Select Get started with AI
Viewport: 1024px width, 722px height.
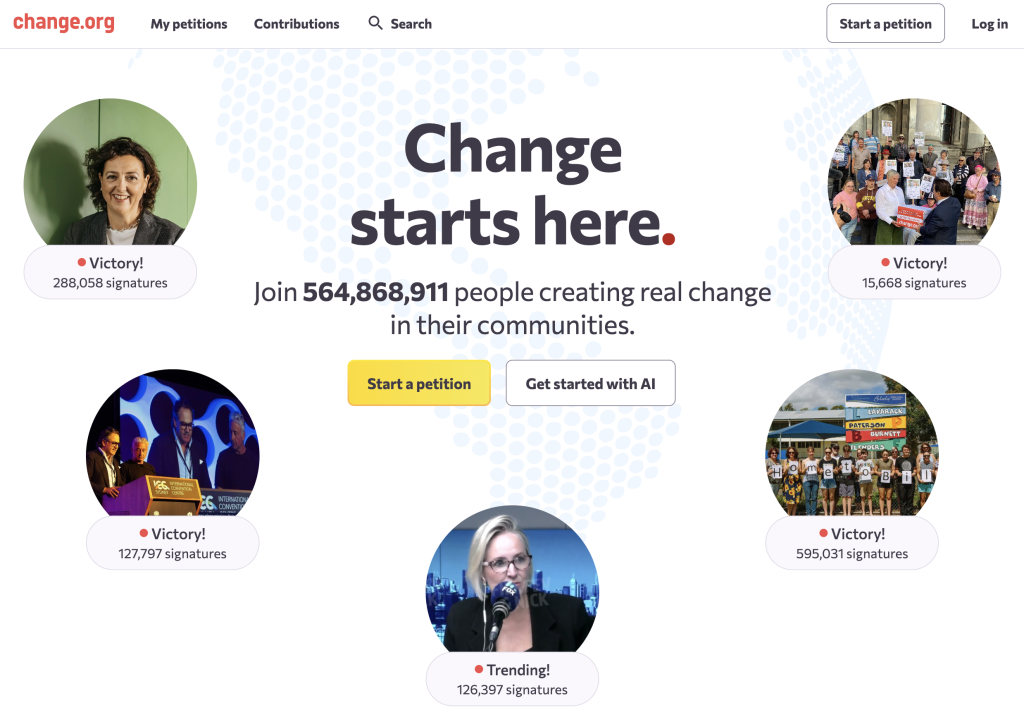590,383
